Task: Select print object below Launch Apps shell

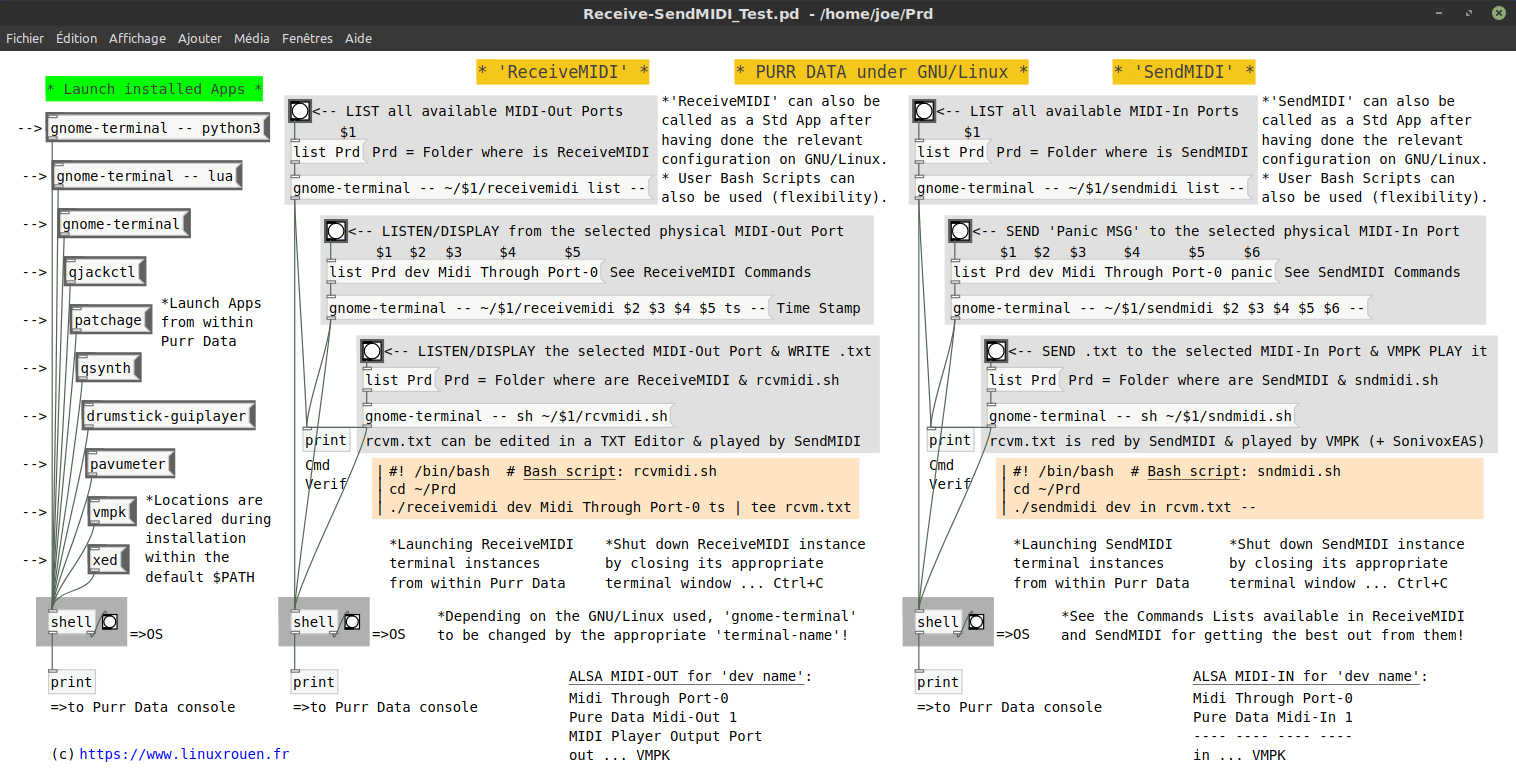Action: click(x=71, y=682)
